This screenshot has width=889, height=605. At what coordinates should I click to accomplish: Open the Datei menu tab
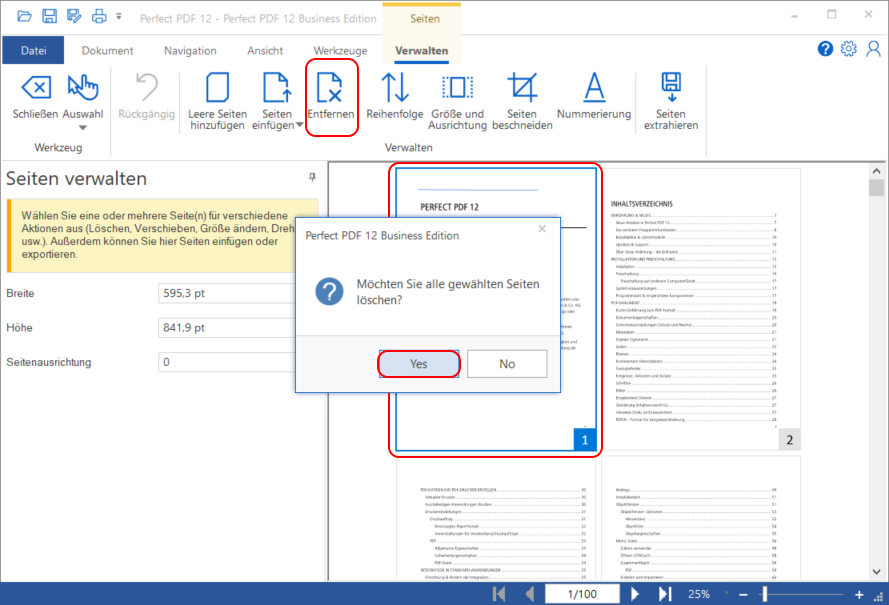tap(33, 51)
